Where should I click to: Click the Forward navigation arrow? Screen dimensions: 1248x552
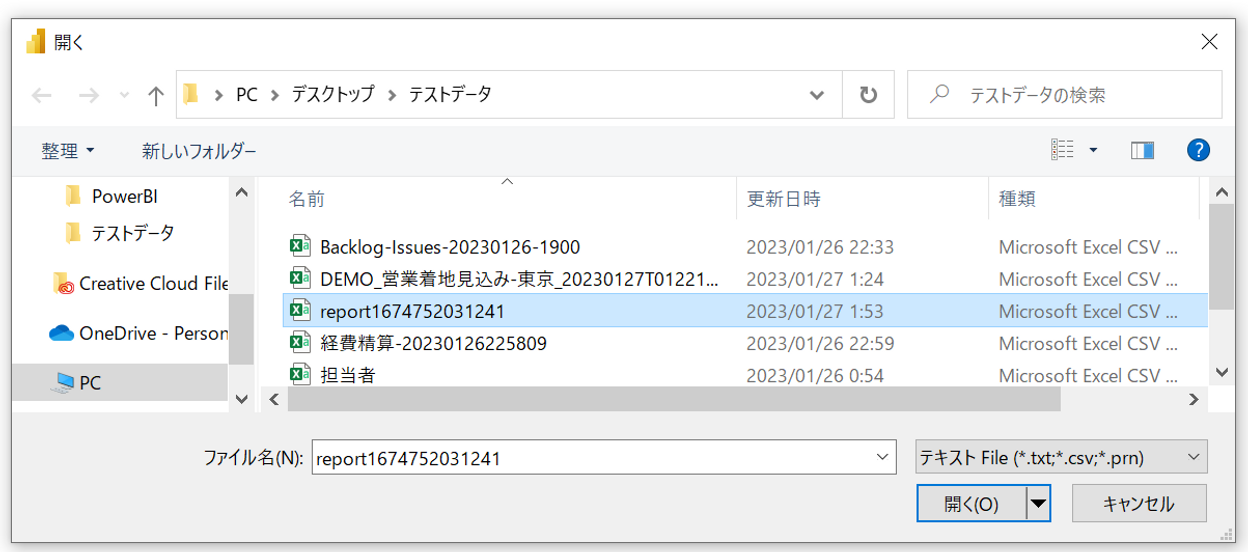[x=89, y=95]
